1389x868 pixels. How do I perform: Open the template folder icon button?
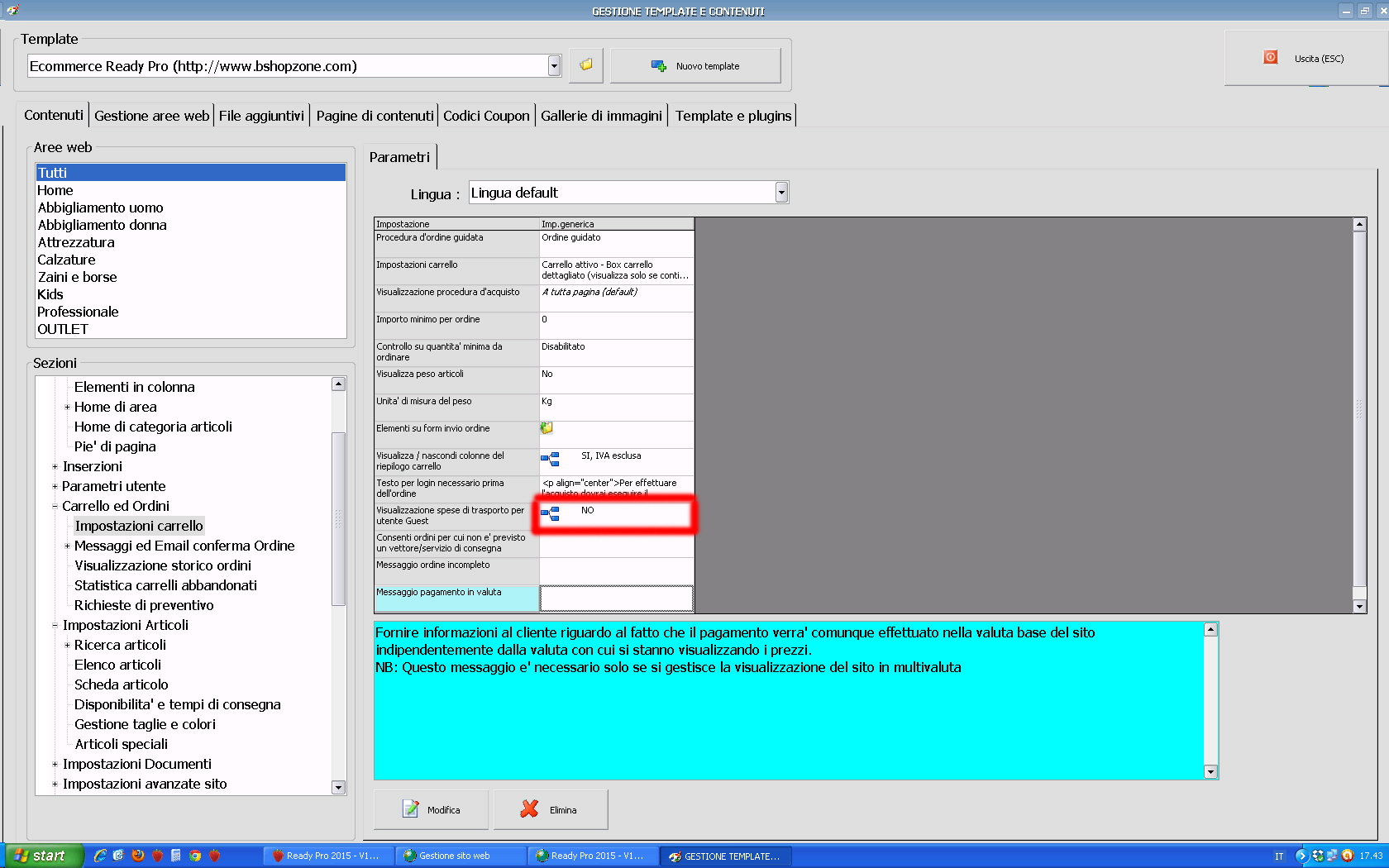coord(586,65)
